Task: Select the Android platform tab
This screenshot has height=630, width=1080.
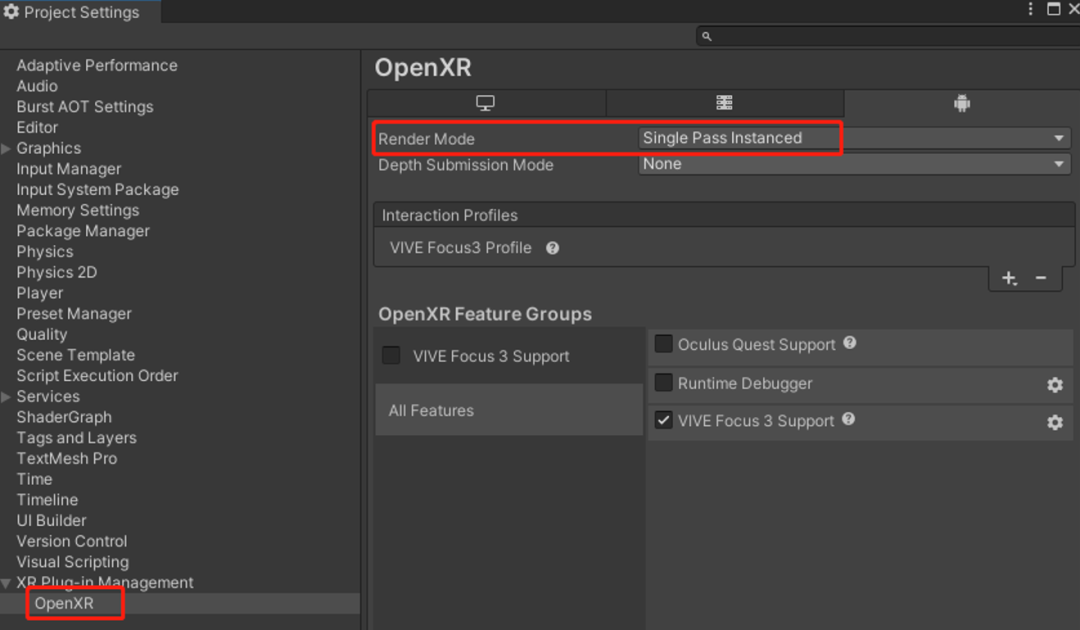Action: point(962,103)
